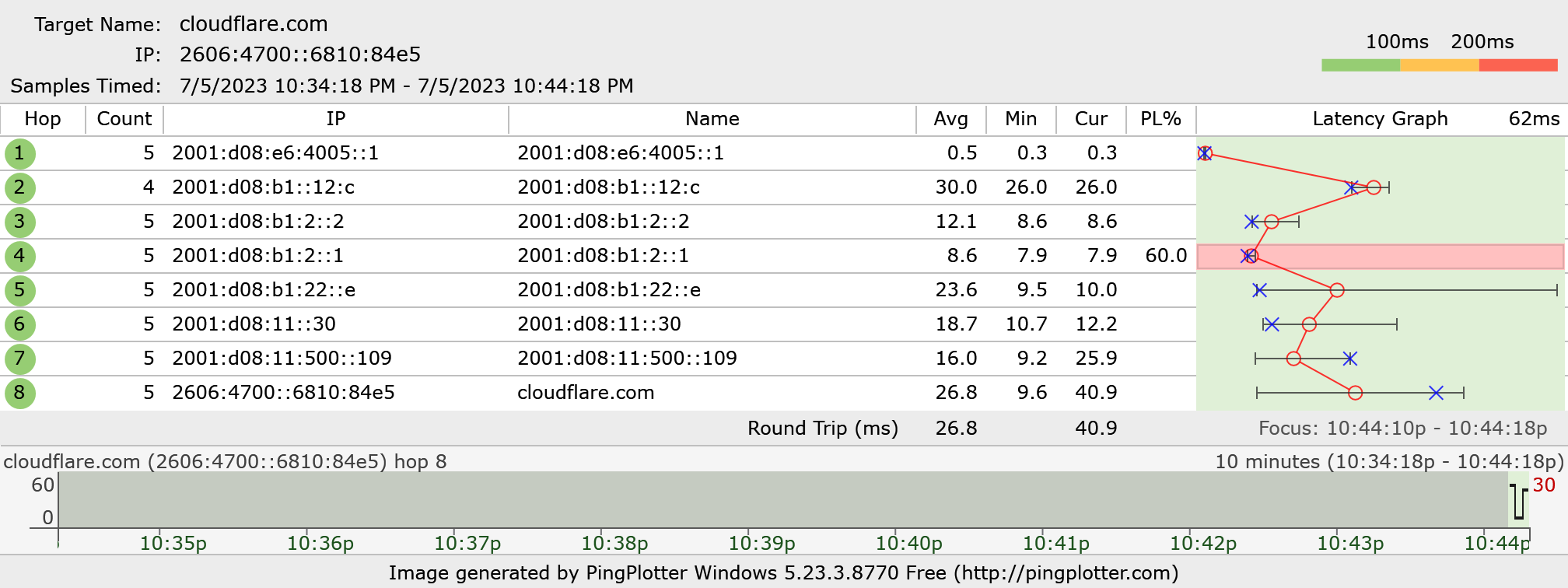The height and width of the screenshot is (588, 1568).
Task: Click the hop 6 green circle icon
Action: (x=19, y=324)
